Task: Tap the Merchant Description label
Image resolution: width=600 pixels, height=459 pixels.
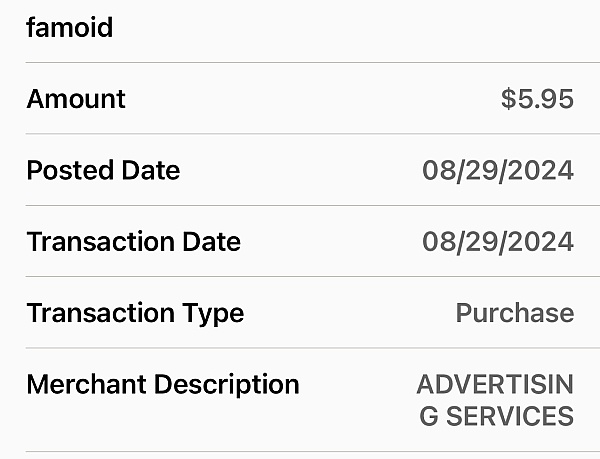Action: (163, 384)
